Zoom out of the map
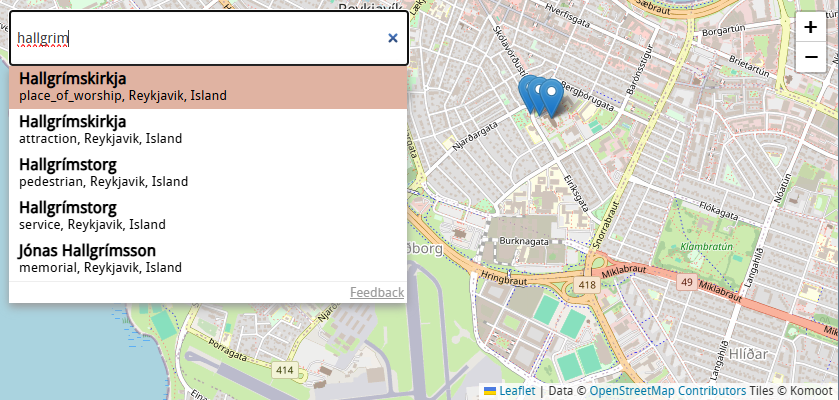Viewport: 839px width, 400px height. click(810, 58)
